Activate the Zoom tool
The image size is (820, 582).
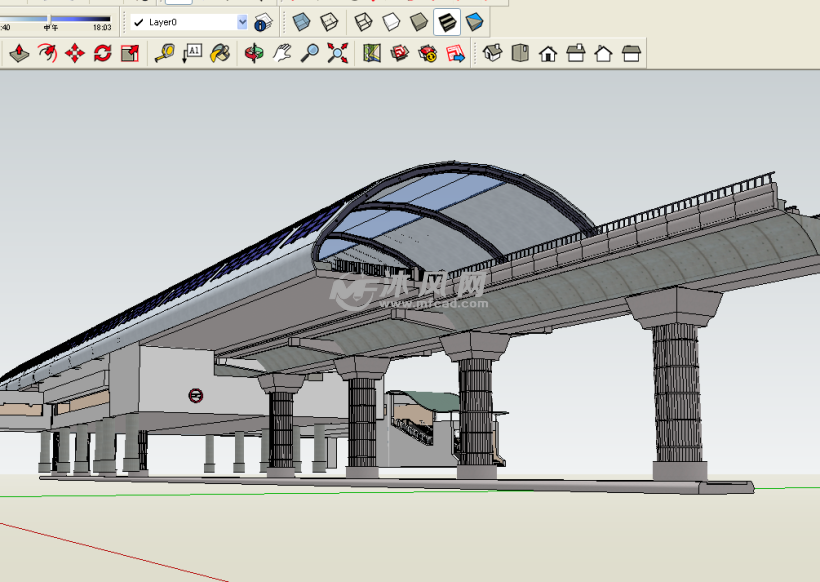[311, 55]
